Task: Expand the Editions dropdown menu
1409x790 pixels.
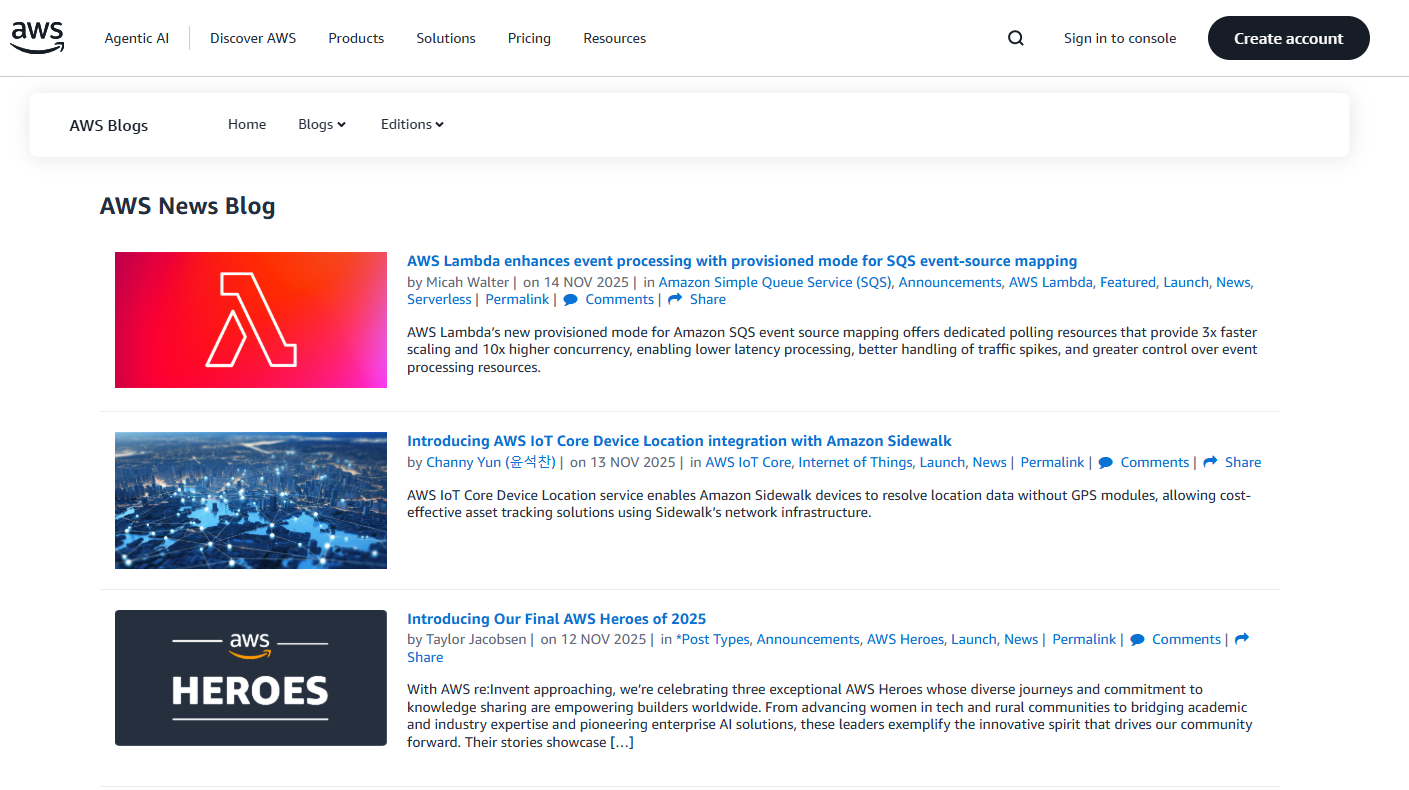Action: pos(411,124)
